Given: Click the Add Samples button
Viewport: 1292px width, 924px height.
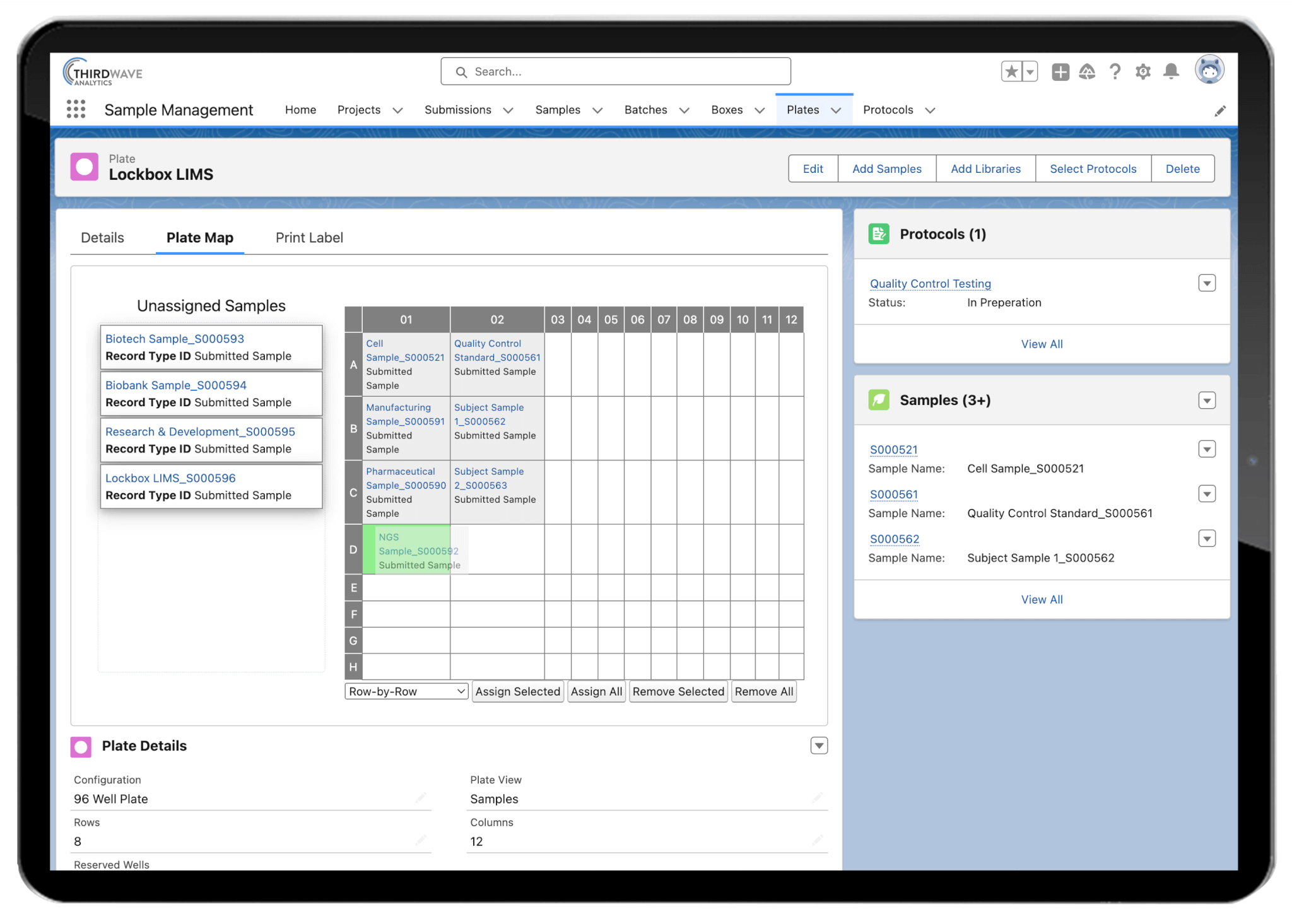Looking at the screenshot, I should tap(886, 168).
